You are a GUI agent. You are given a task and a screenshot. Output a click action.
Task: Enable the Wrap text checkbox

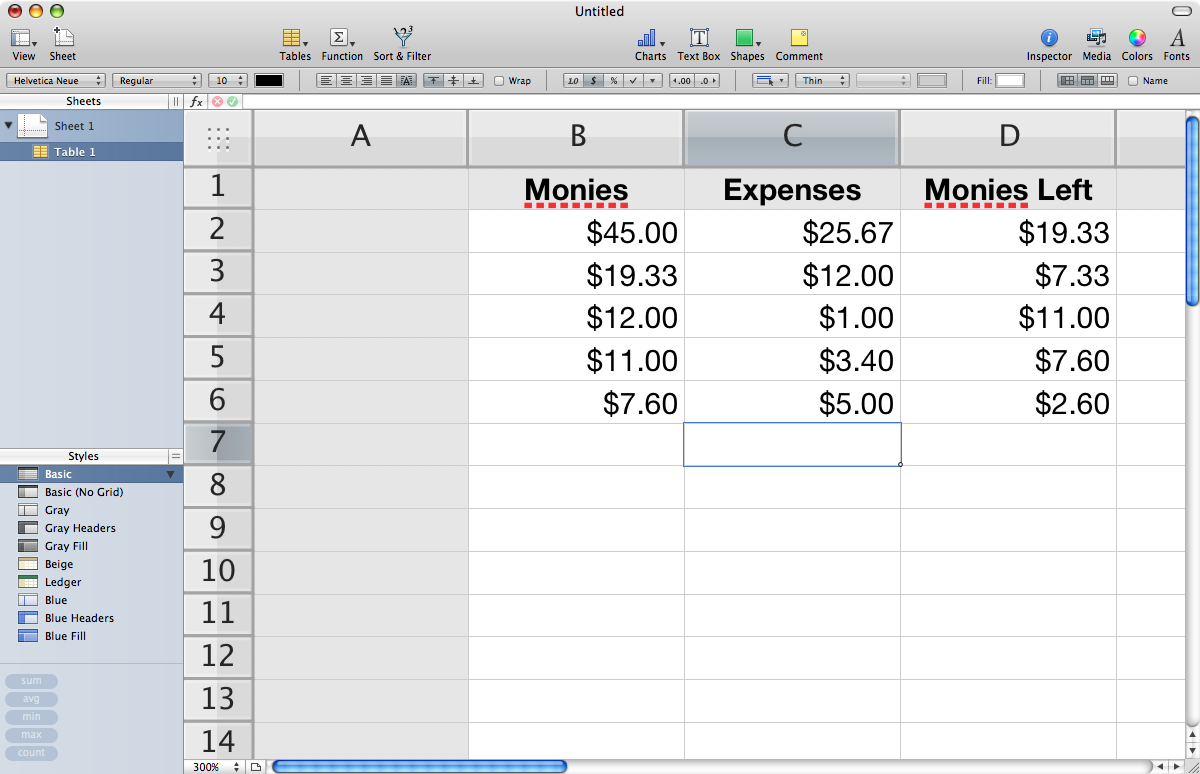coord(500,81)
